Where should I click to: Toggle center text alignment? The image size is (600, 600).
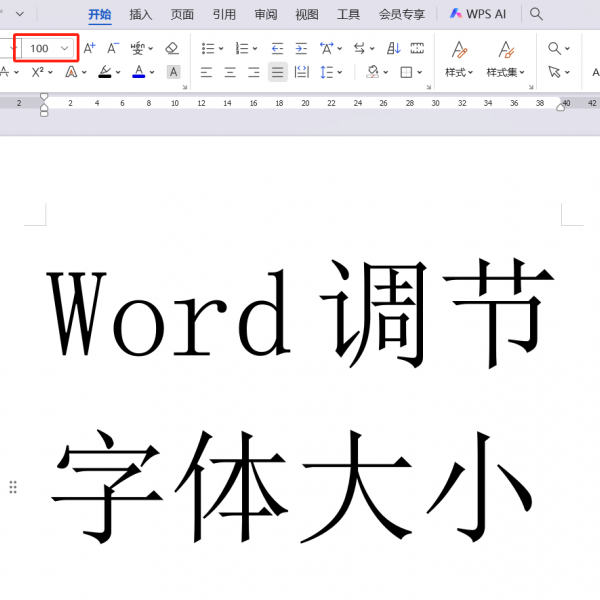click(x=230, y=72)
